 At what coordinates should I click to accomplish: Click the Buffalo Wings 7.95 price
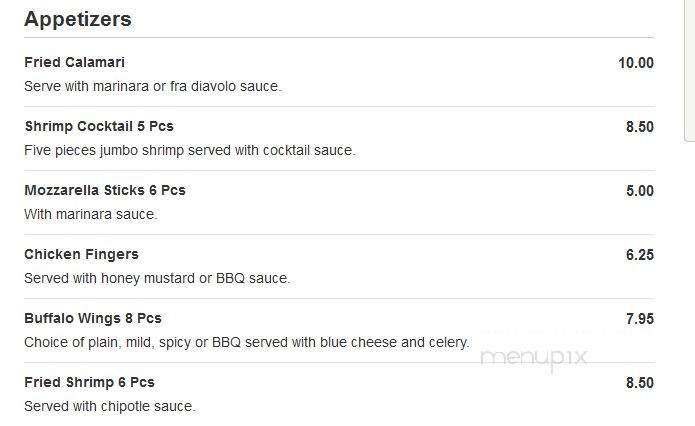click(640, 319)
